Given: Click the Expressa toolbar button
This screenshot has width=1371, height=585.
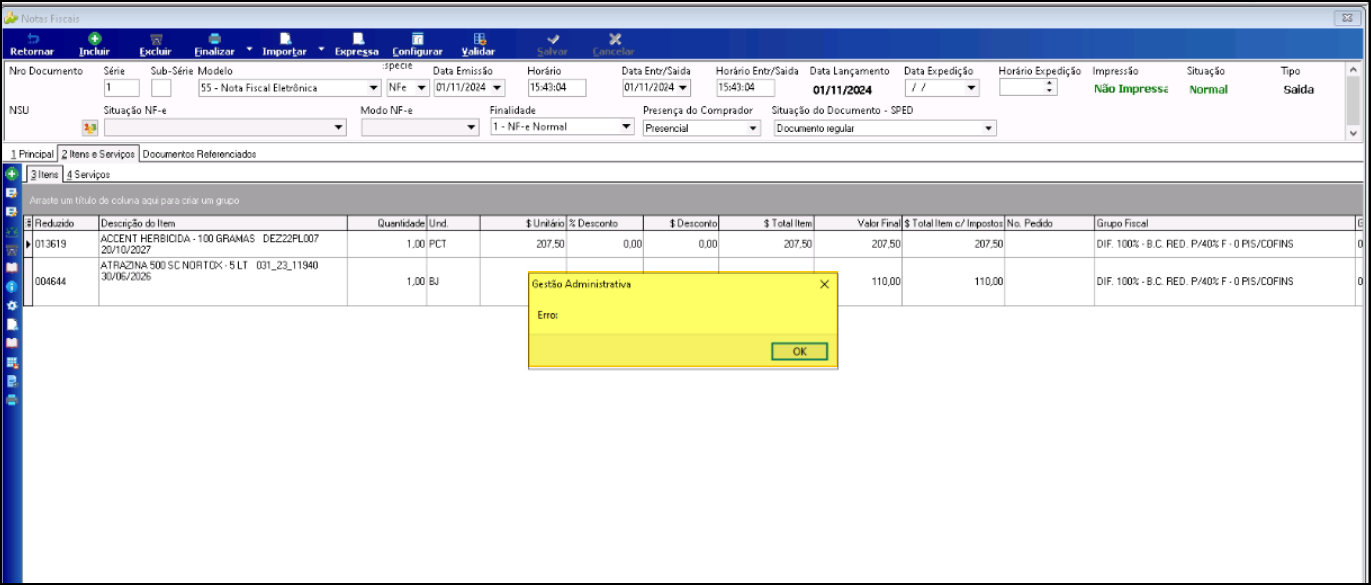Looking at the screenshot, I should pyautogui.click(x=357, y=44).
